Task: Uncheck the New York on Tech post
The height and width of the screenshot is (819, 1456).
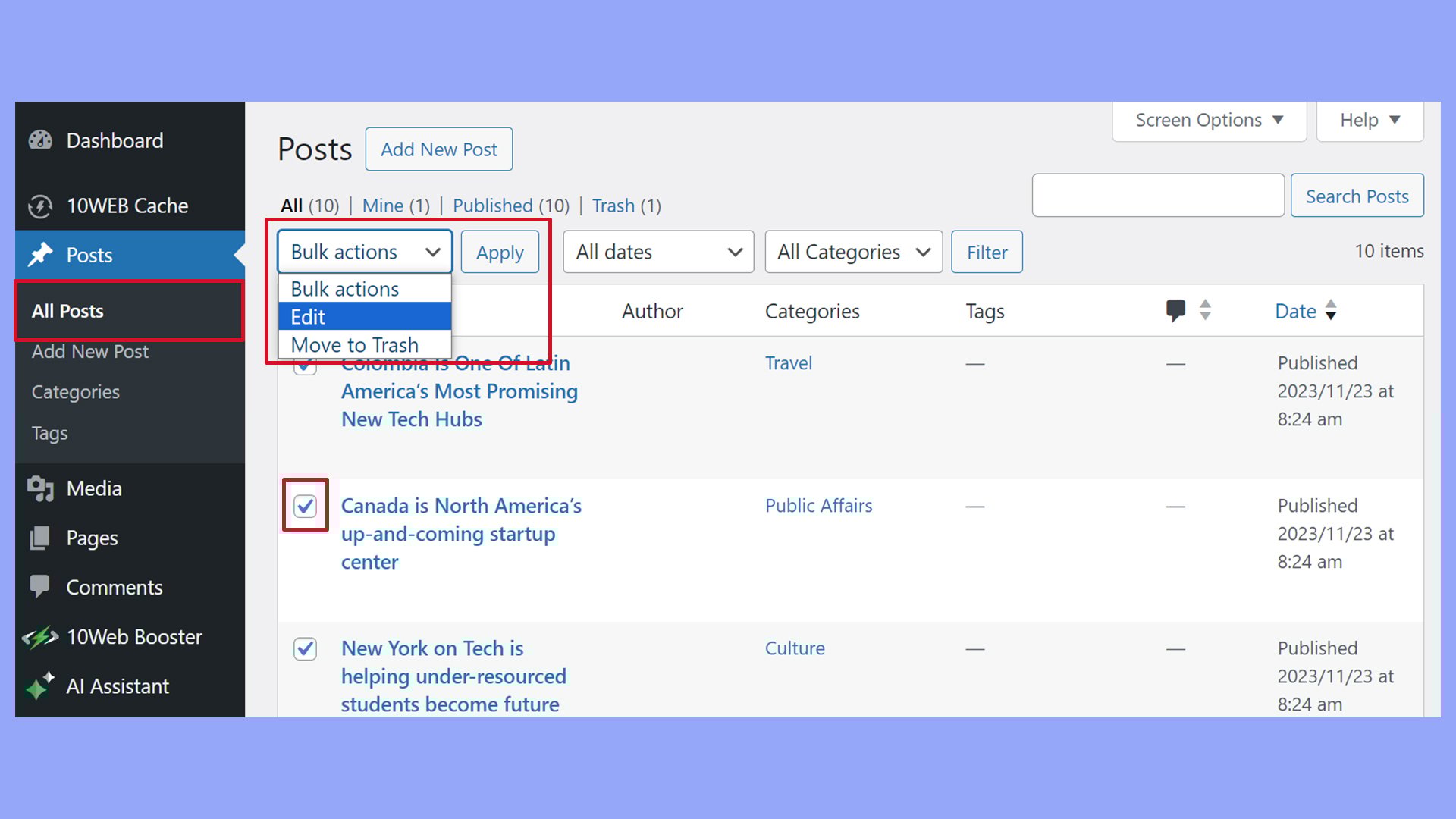Action: 305,649
